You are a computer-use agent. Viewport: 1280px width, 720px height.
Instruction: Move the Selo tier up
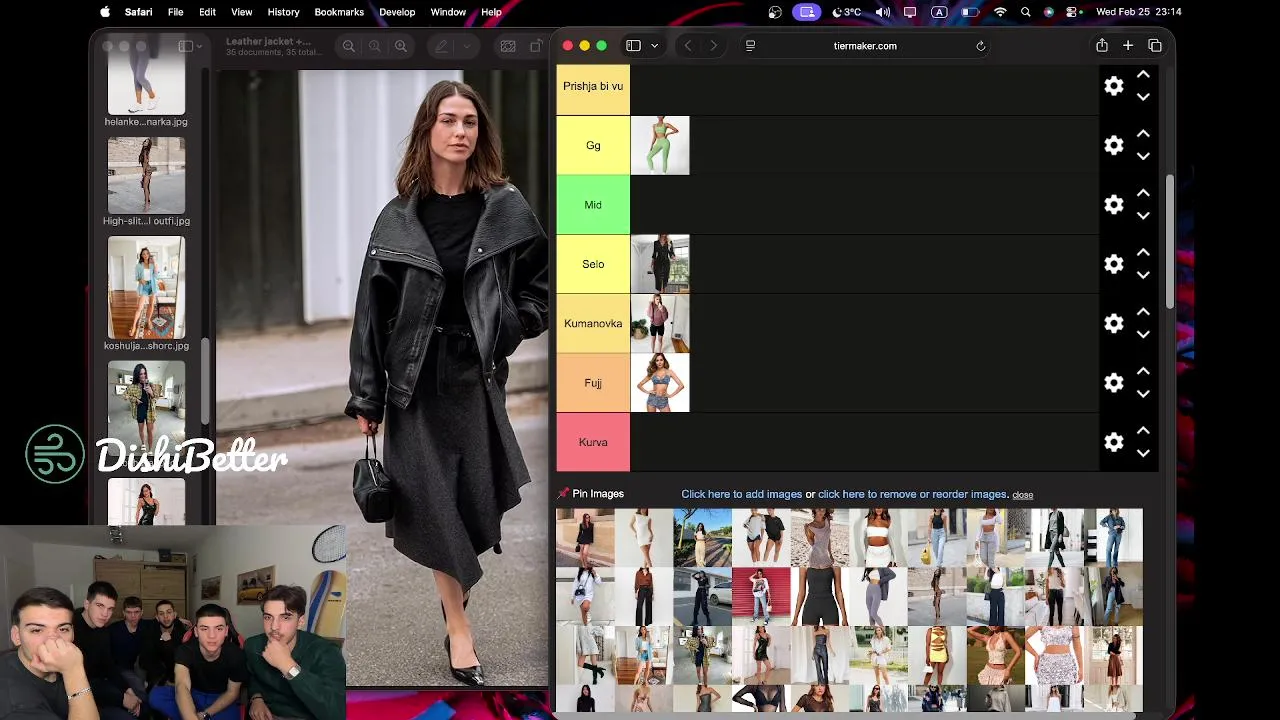pyautogui.click(x=1143, y=253)
